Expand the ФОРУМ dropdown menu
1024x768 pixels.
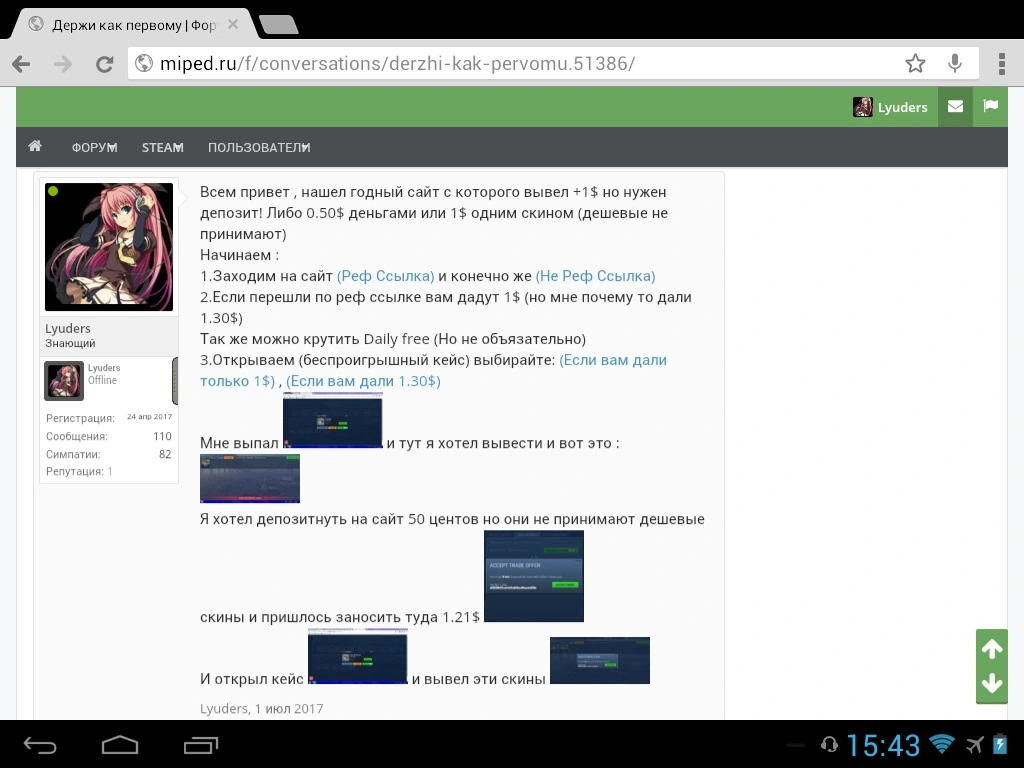click(x=95, y=148)
